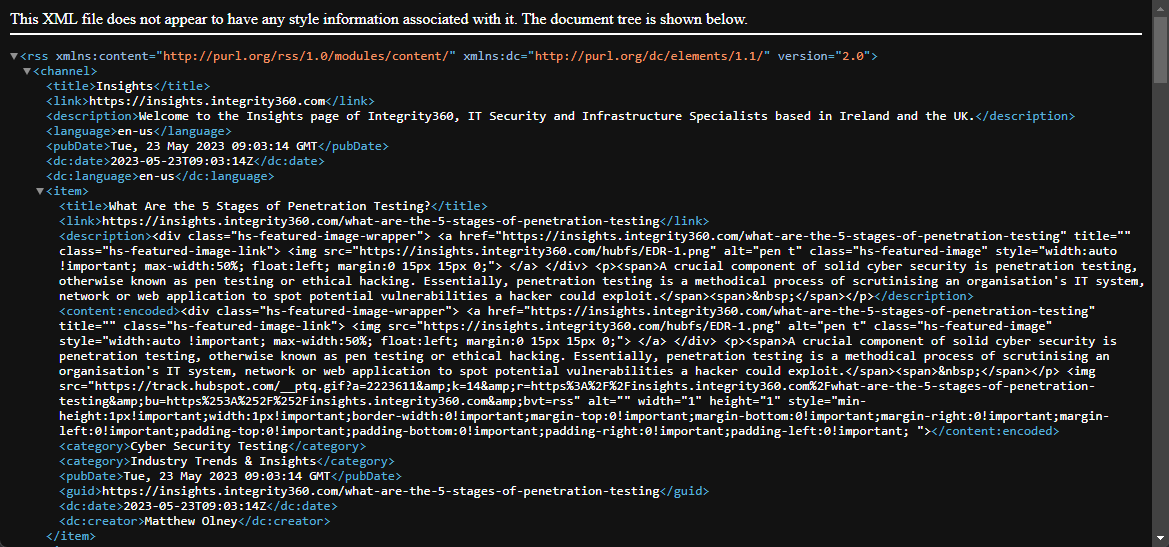Click the xmlns:dc purl.org attribute URL
This screenshot has height=547, width=1169.
coord(652,56)
